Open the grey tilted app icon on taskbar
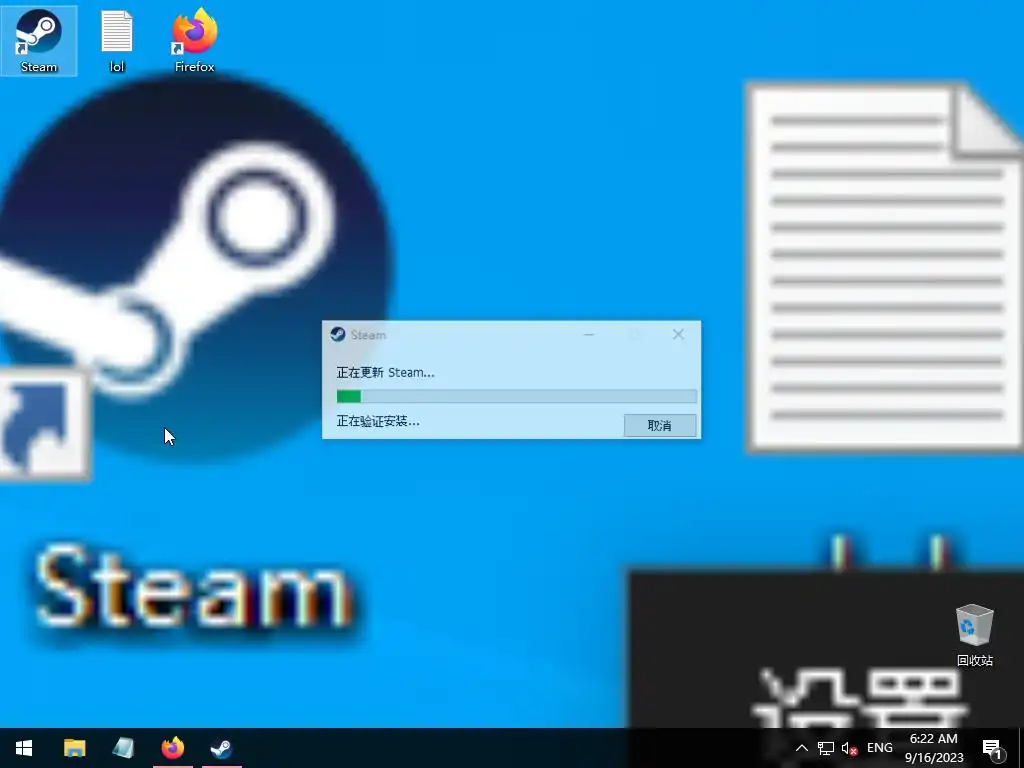The width and height of the screenshot is (1024, 768). click(x=123, y=748)
